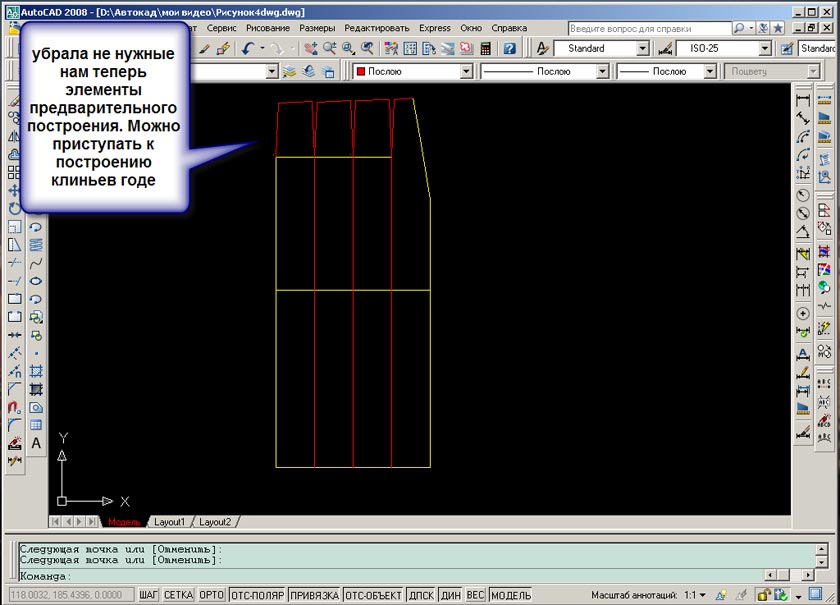Viewport: 840px width, 605px height.
Task: Open the Рисование menu
Action: [267, 28]
